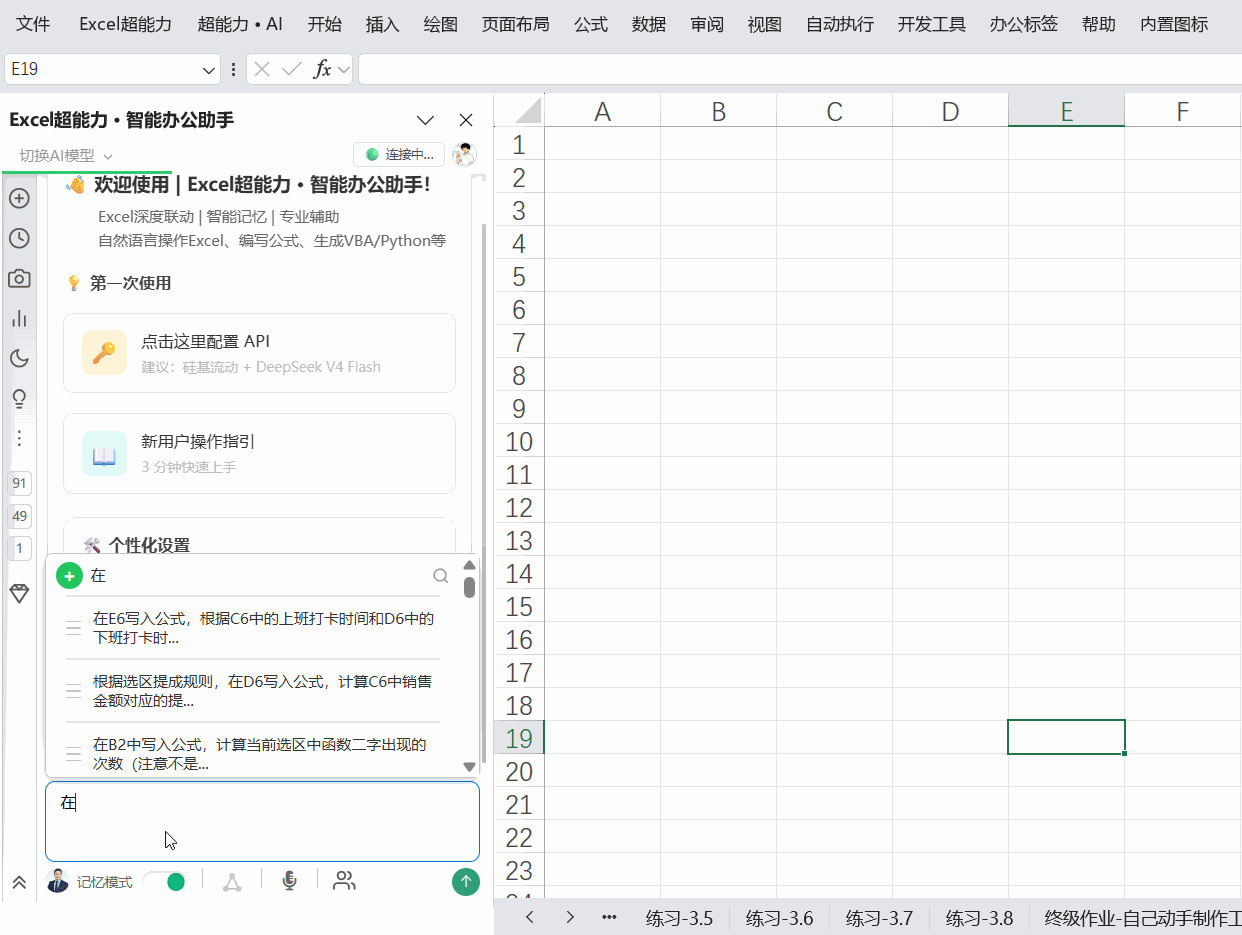
Task: Click the prompt popup scroll up arrow
Action: click(469, 564)
